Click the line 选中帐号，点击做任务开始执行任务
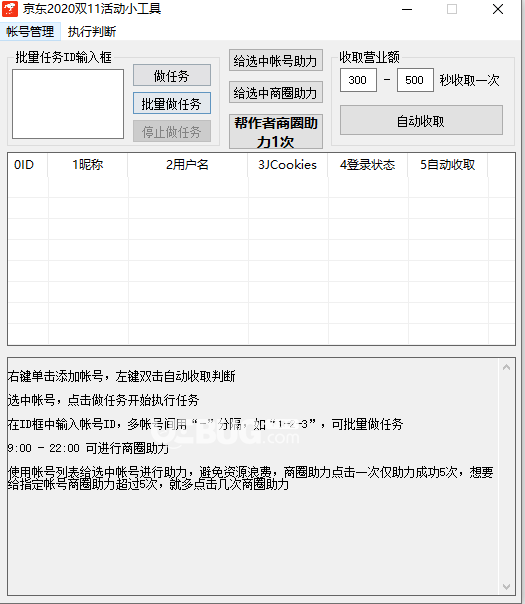 [103, 400]
